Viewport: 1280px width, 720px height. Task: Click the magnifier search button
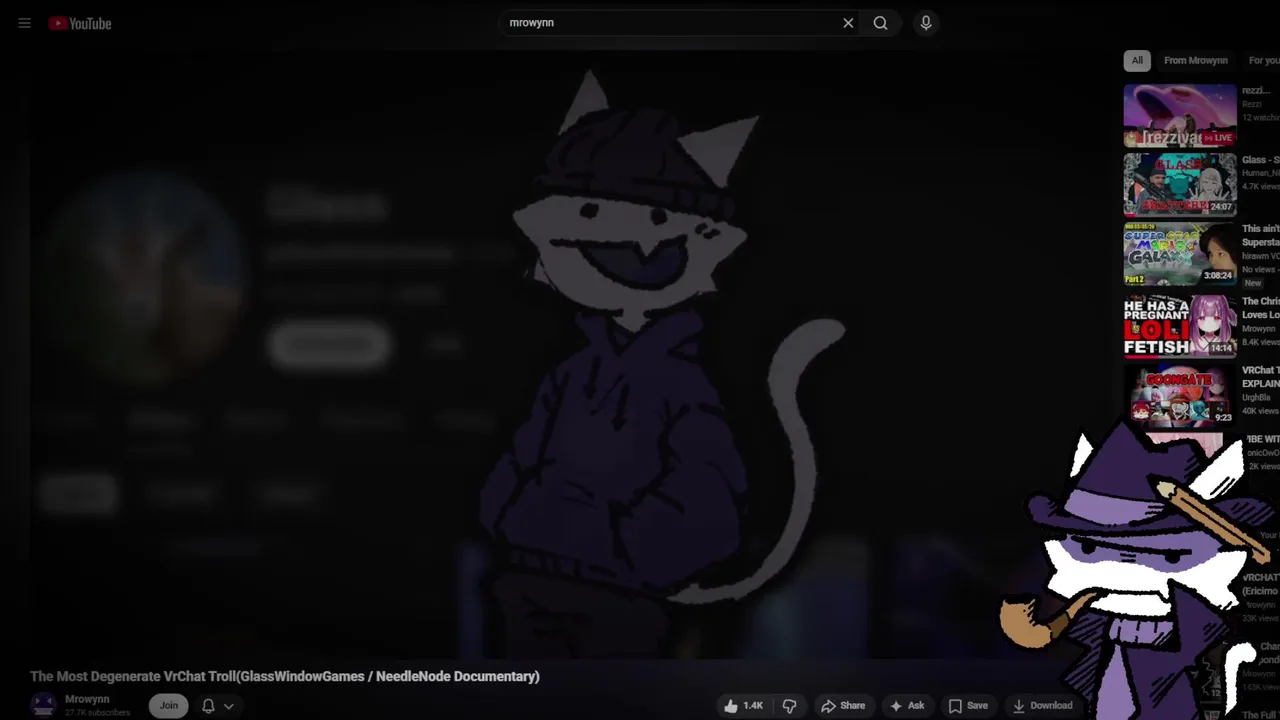pyautogui.click(x=880, y=23)
